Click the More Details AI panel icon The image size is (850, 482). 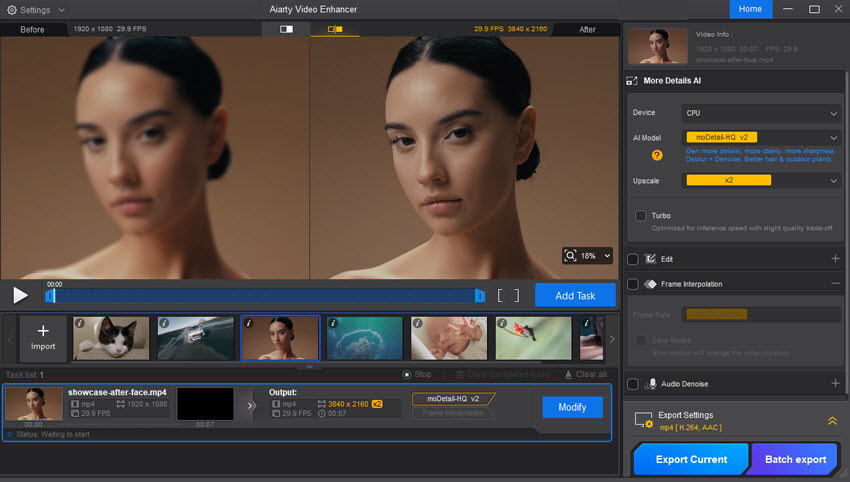pos(632,81)
